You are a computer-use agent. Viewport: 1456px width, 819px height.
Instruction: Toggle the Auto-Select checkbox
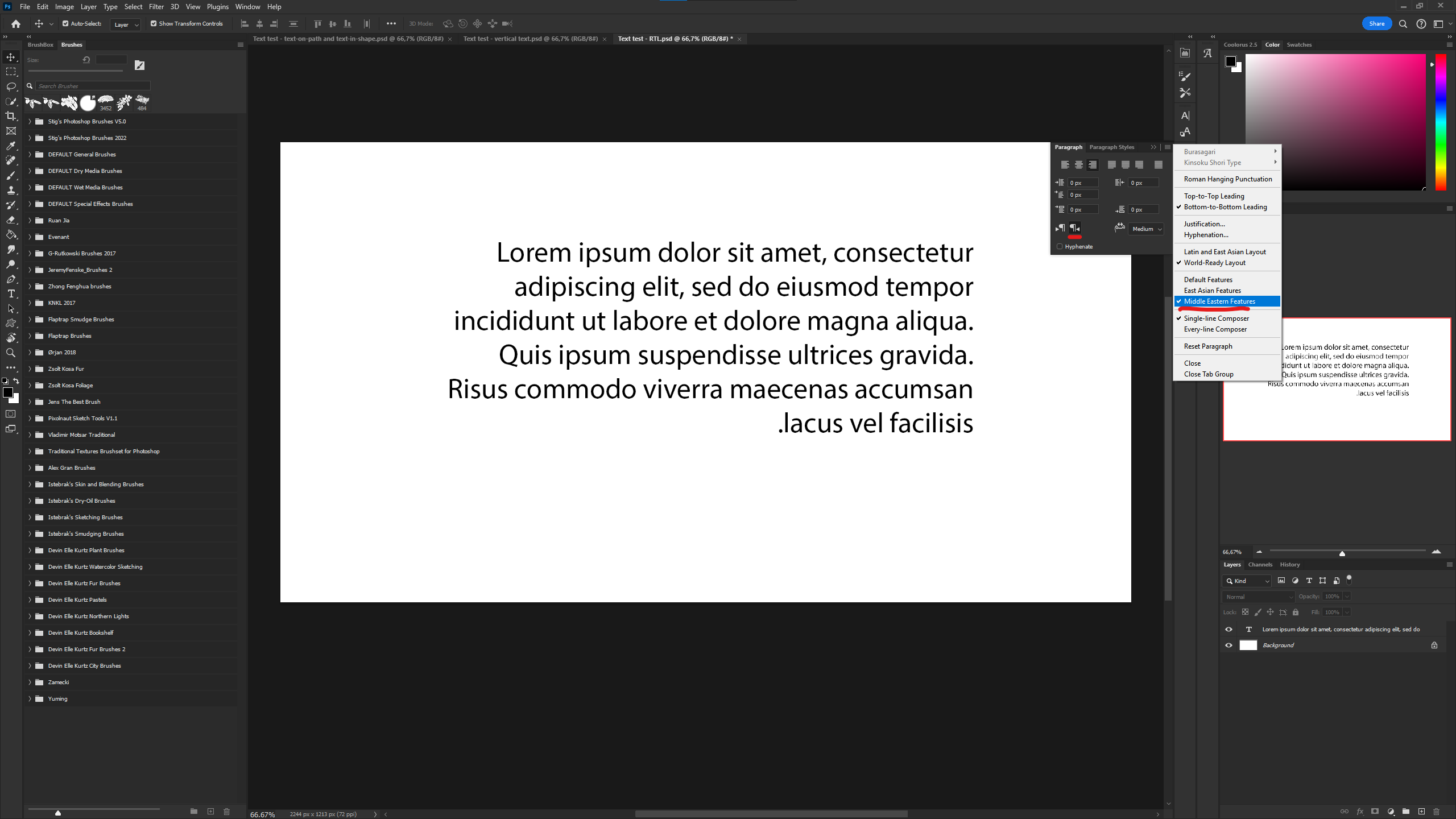(x=65, y=24)
